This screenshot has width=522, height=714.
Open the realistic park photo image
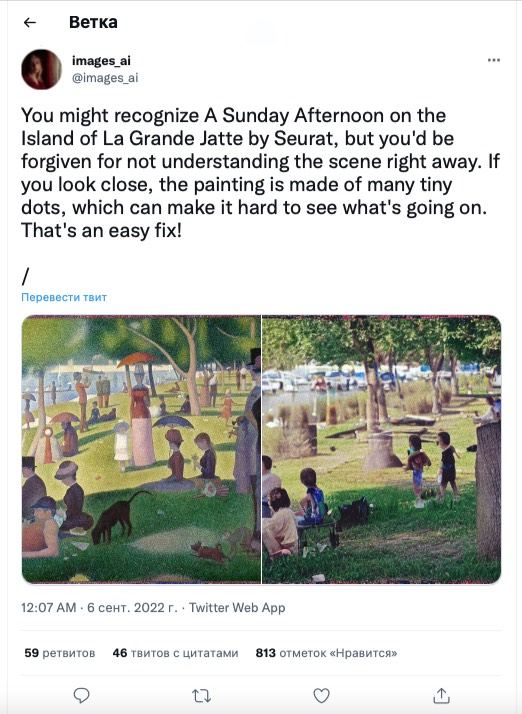(x=382, y=449)
